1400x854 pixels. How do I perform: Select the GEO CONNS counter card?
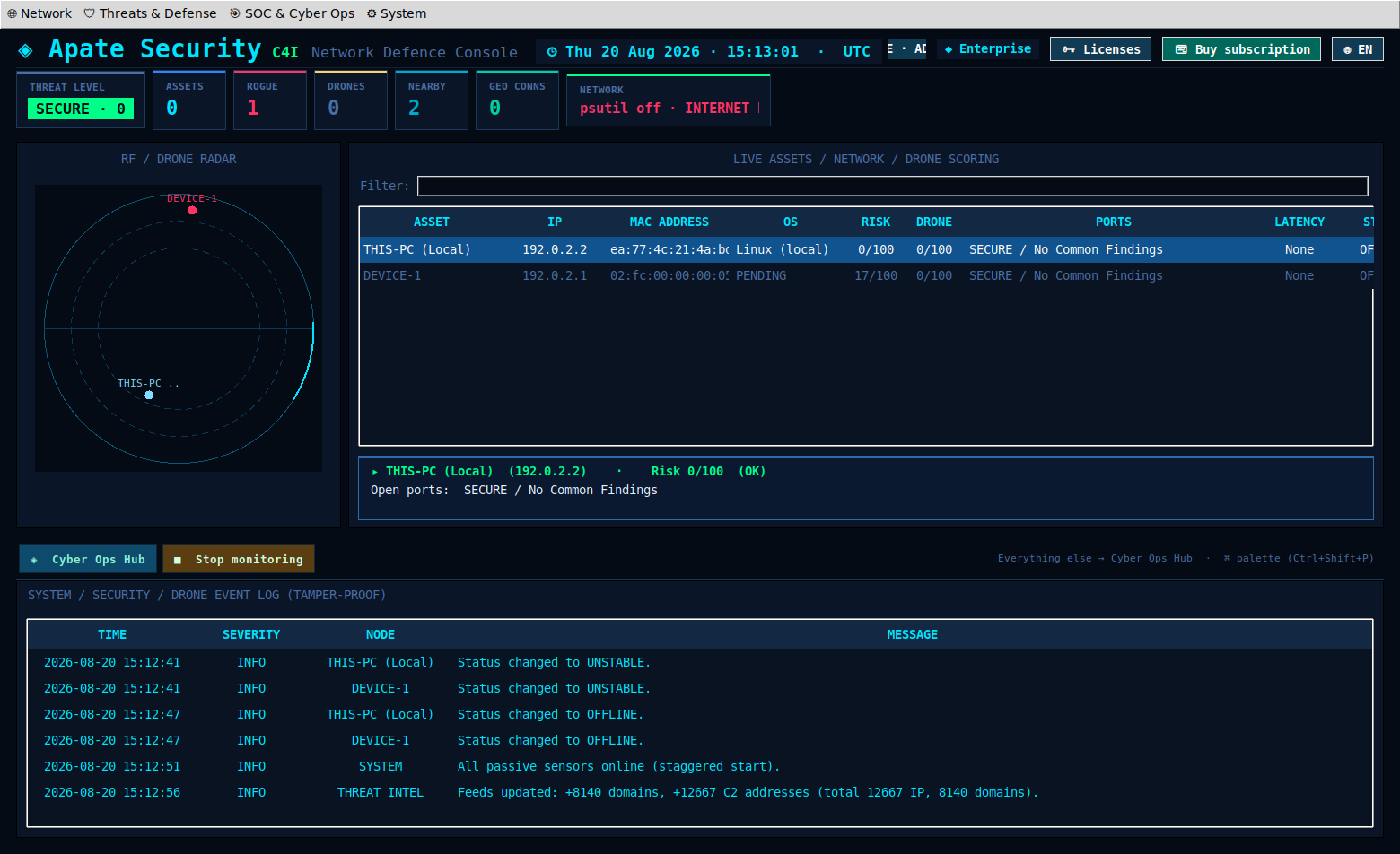(x=517, y=100)
